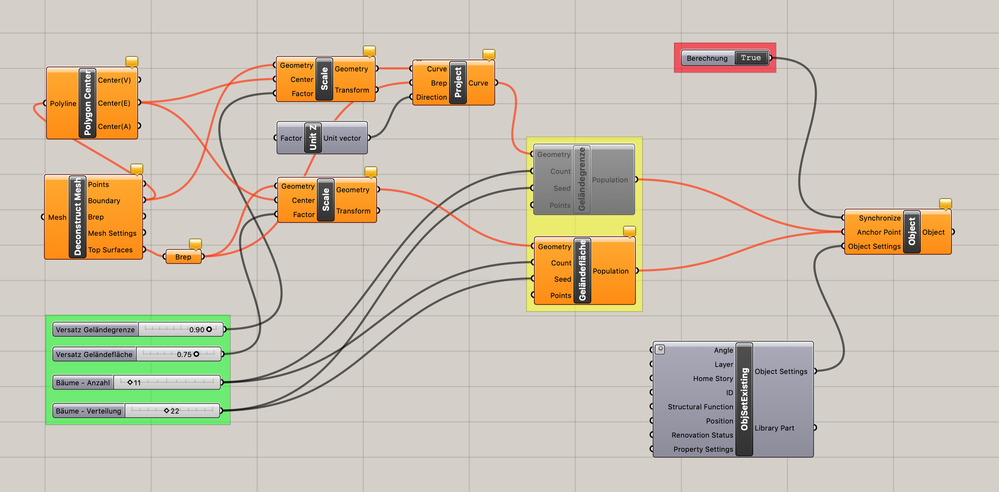Click the Points output on Deconstruct Mesh
Viewport: 999px width, 492px height.
coord(98,184)
